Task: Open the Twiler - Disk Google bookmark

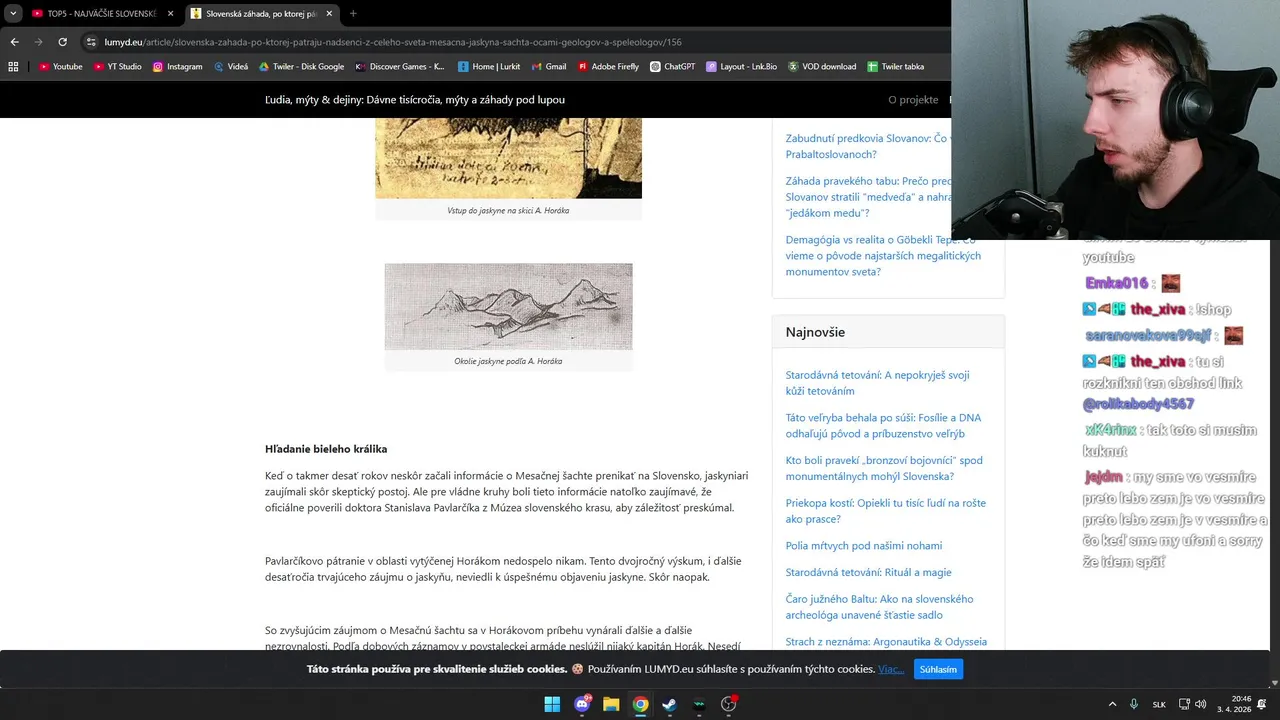Action: tap(301, 67)
